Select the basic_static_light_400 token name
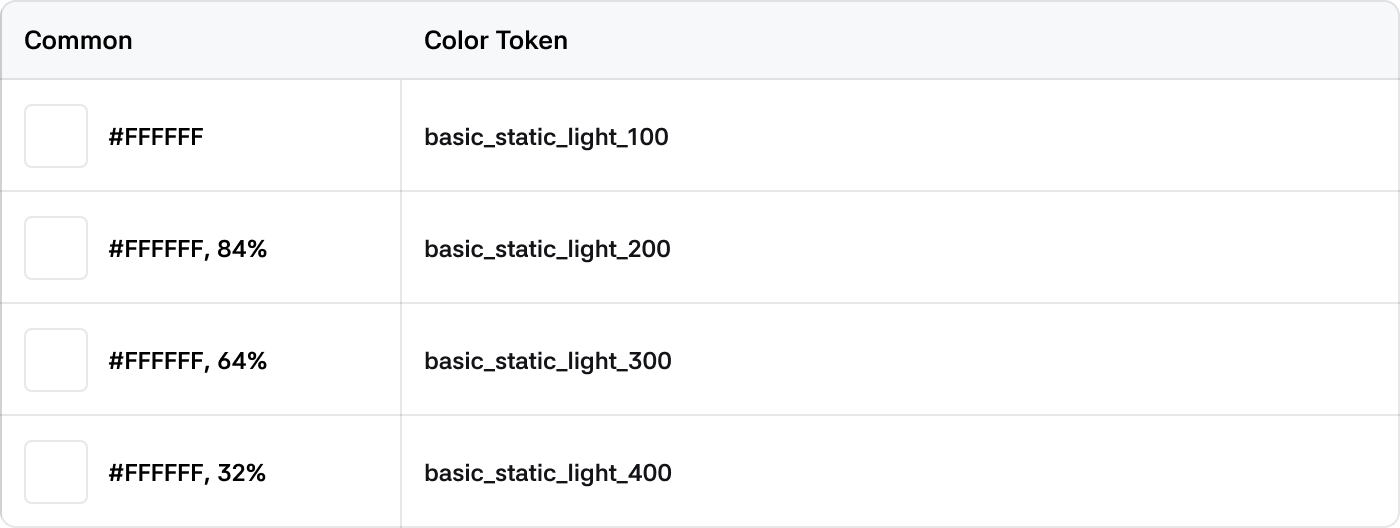Screen dimensions: 1400x528 tap(548, 473)
